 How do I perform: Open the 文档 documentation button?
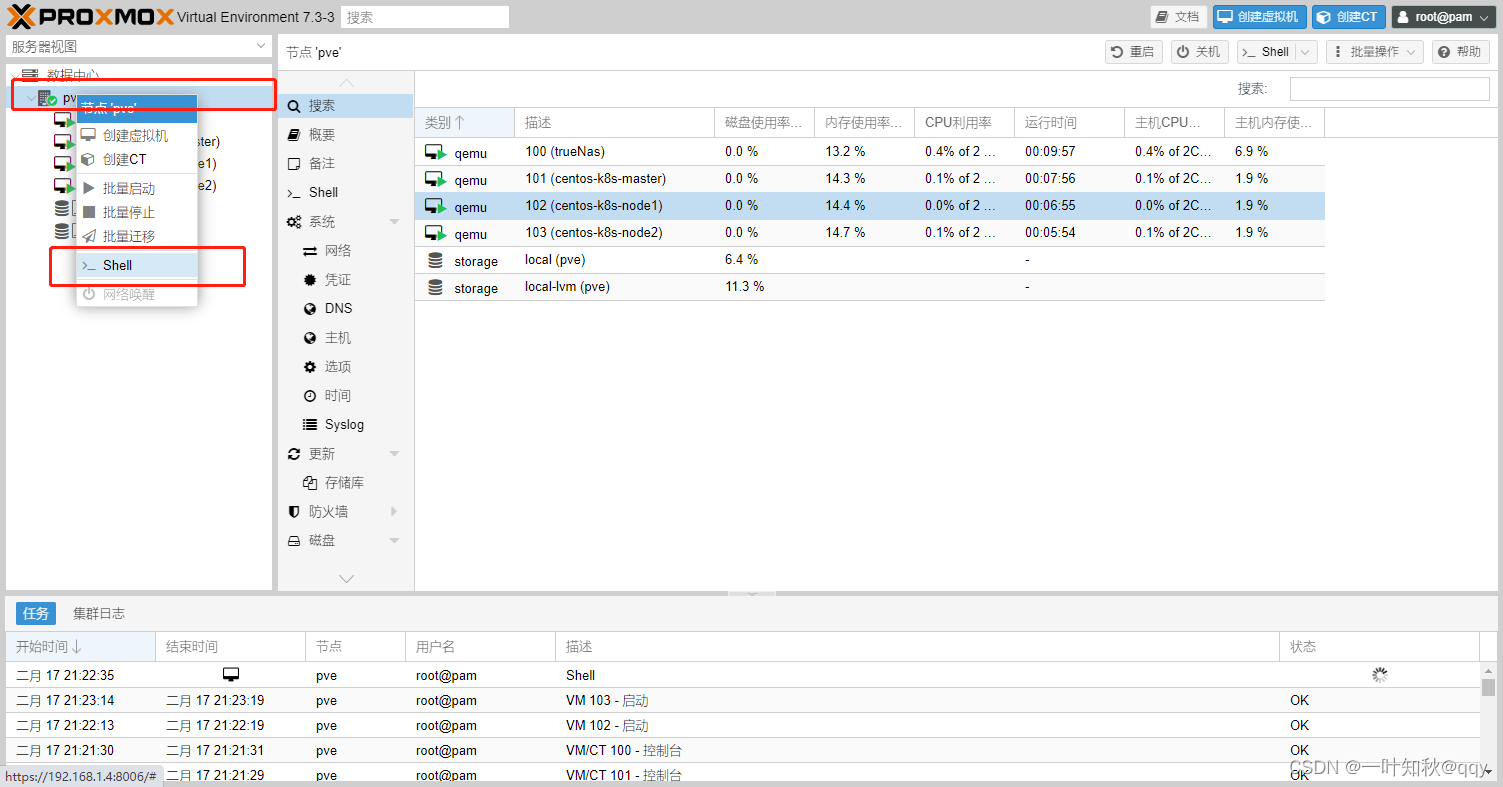click(x=1178, y=17)
